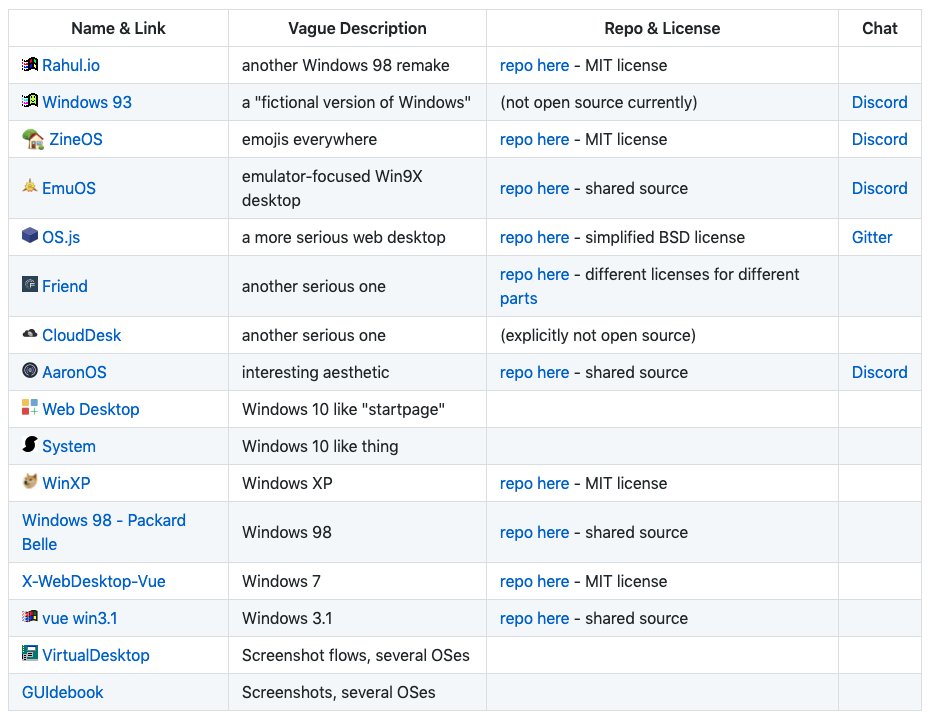Viewport: 927px width, 724px height.
Task: Open the CloudDesk link
Action: (x=82, y=336)
